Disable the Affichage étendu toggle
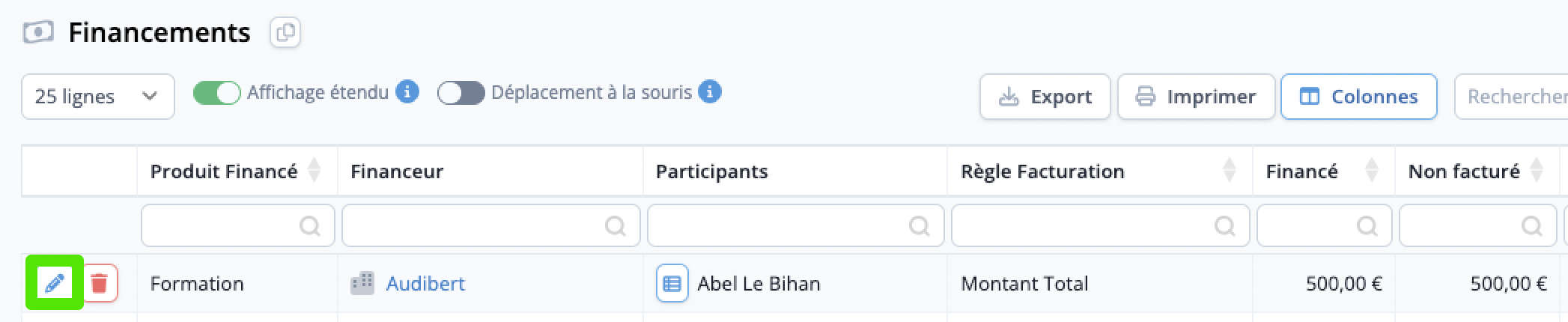1568x322 pixels. tap(217, 93)
